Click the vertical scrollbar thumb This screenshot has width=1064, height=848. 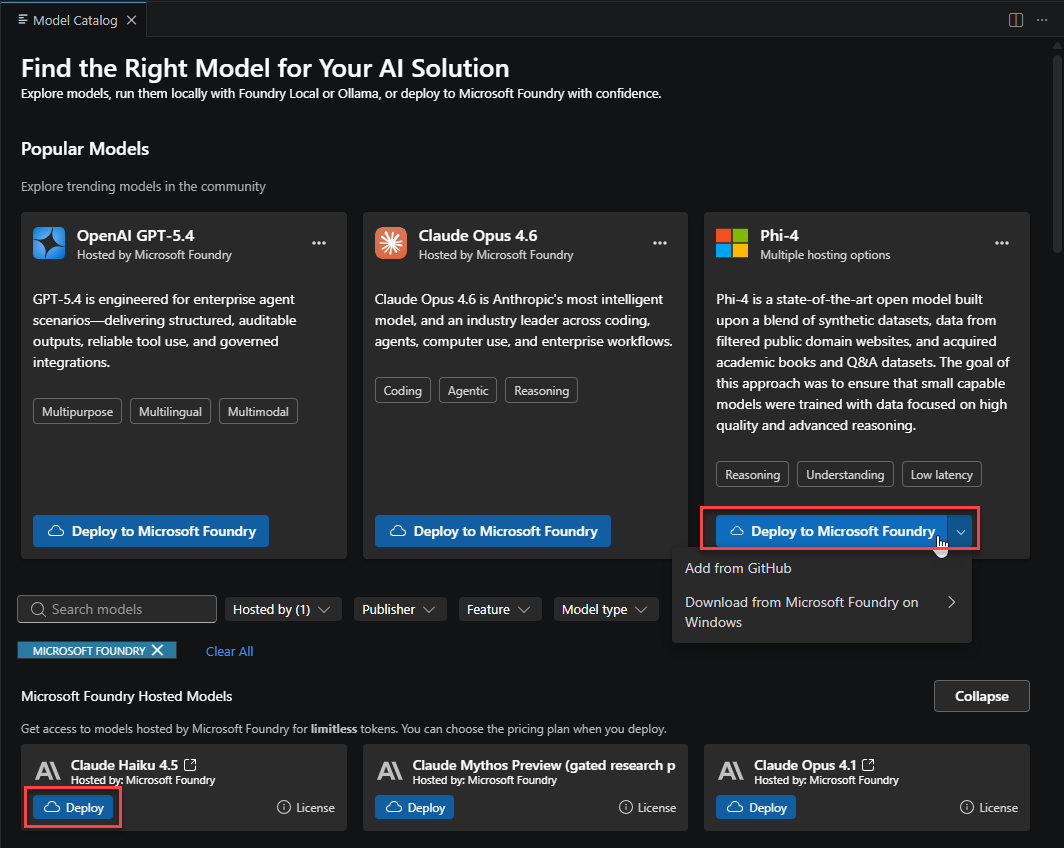[1057, 152]
